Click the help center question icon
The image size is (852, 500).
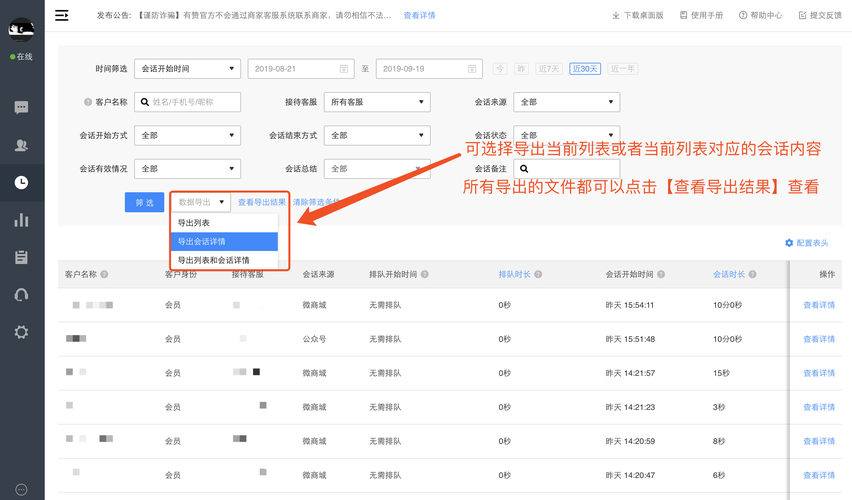click(743, 15)
